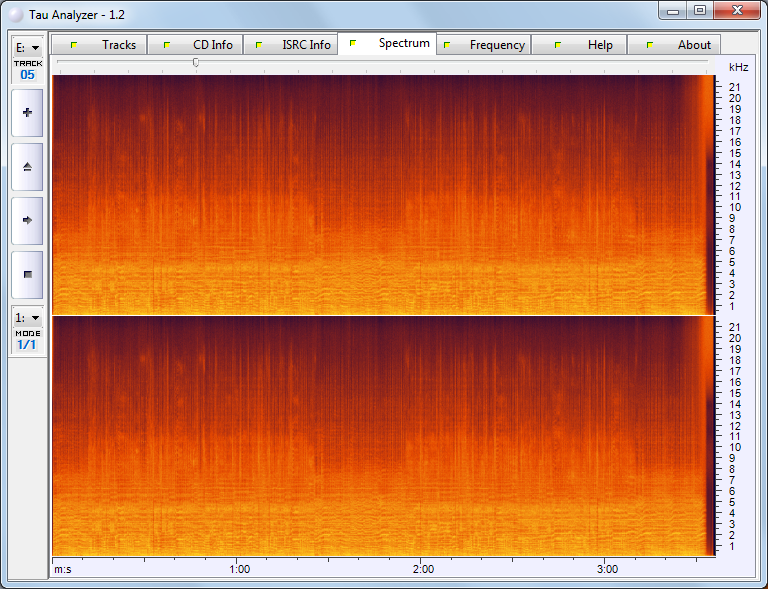Image resolution: width=768 pixels, height=589 pixels.
Task: Click the Track 05 indicator
Action: (x=27, y=70)
